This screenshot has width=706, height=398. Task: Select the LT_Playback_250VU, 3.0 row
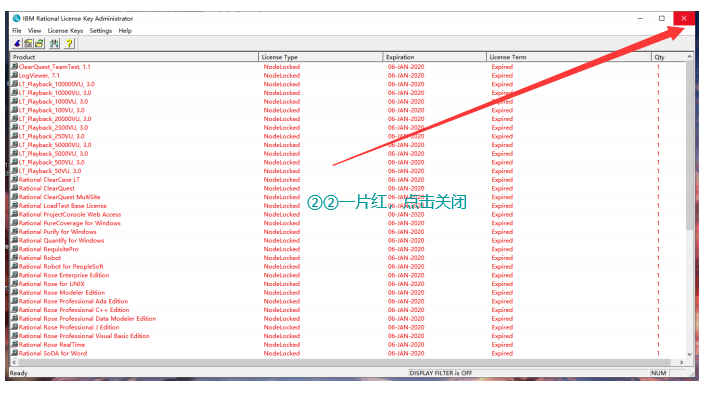click(348, 136)
